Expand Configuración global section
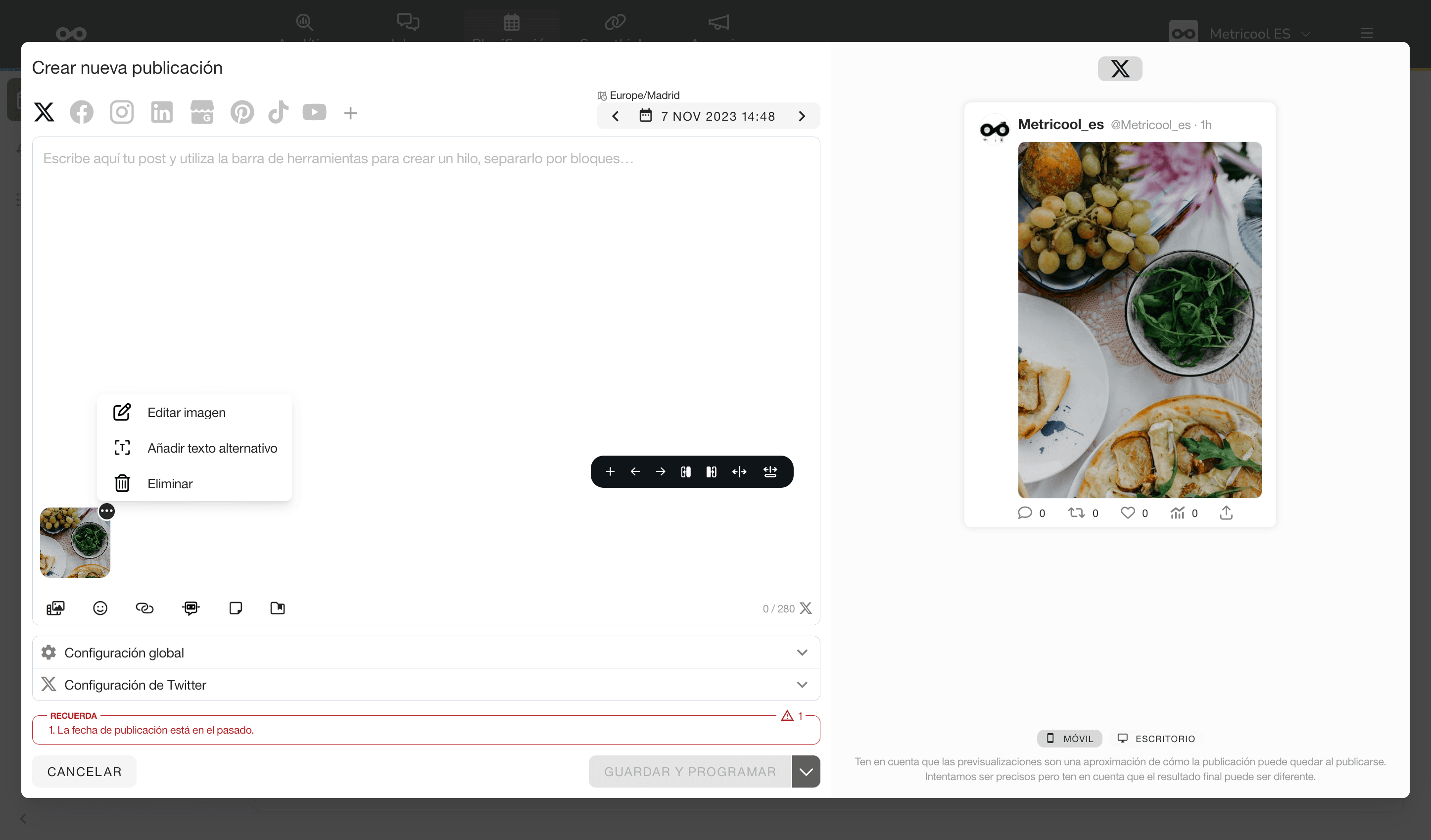The image size is (1431, 840). pos(426,653)
